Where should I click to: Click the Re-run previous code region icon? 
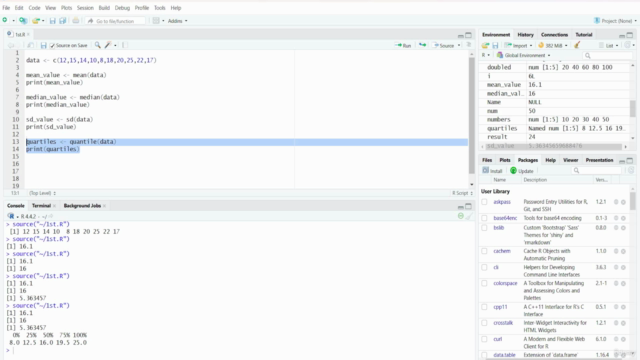(422, 45)
